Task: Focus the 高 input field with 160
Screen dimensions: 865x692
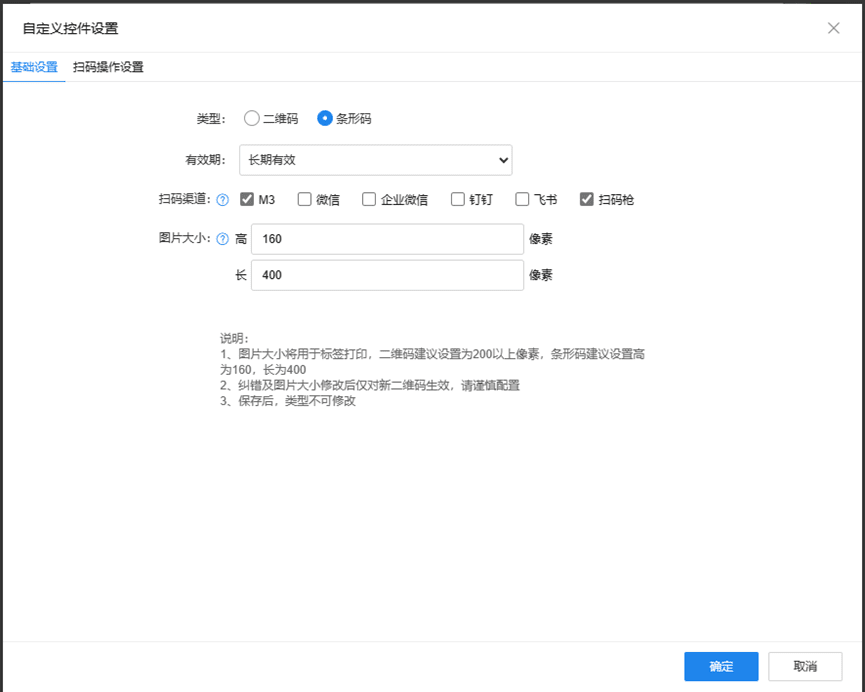Action: pos(387,239)
